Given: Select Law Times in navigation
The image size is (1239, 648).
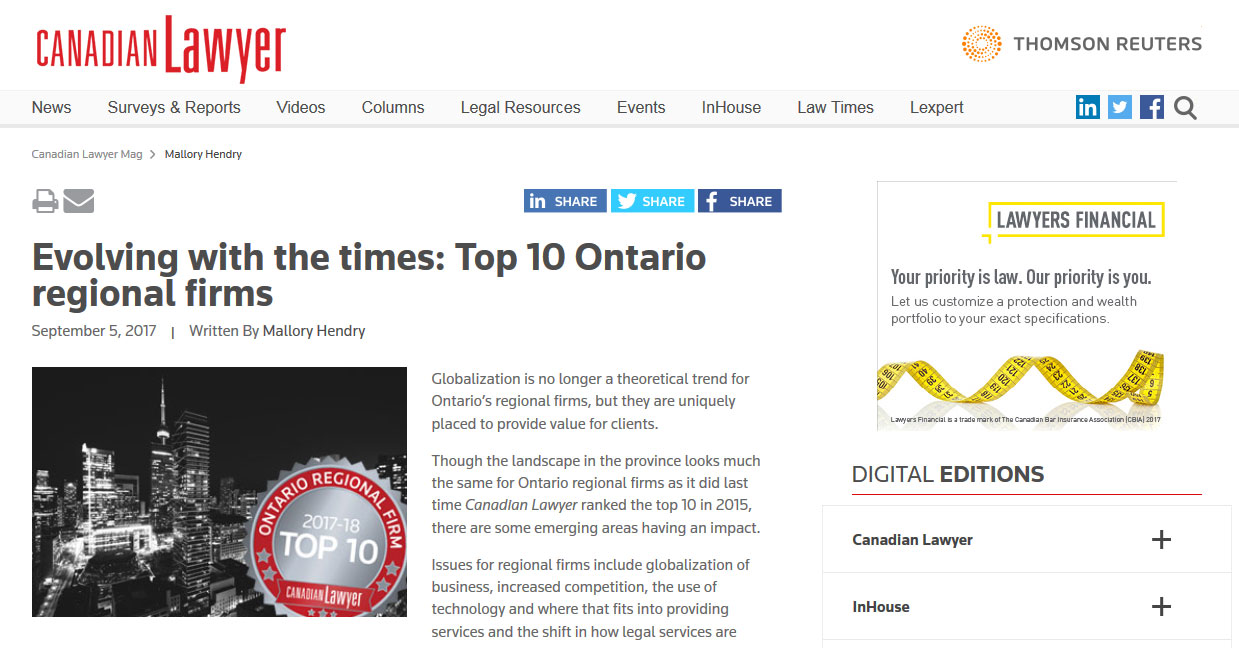Looking at the screenshot, I should click(835, 108).
